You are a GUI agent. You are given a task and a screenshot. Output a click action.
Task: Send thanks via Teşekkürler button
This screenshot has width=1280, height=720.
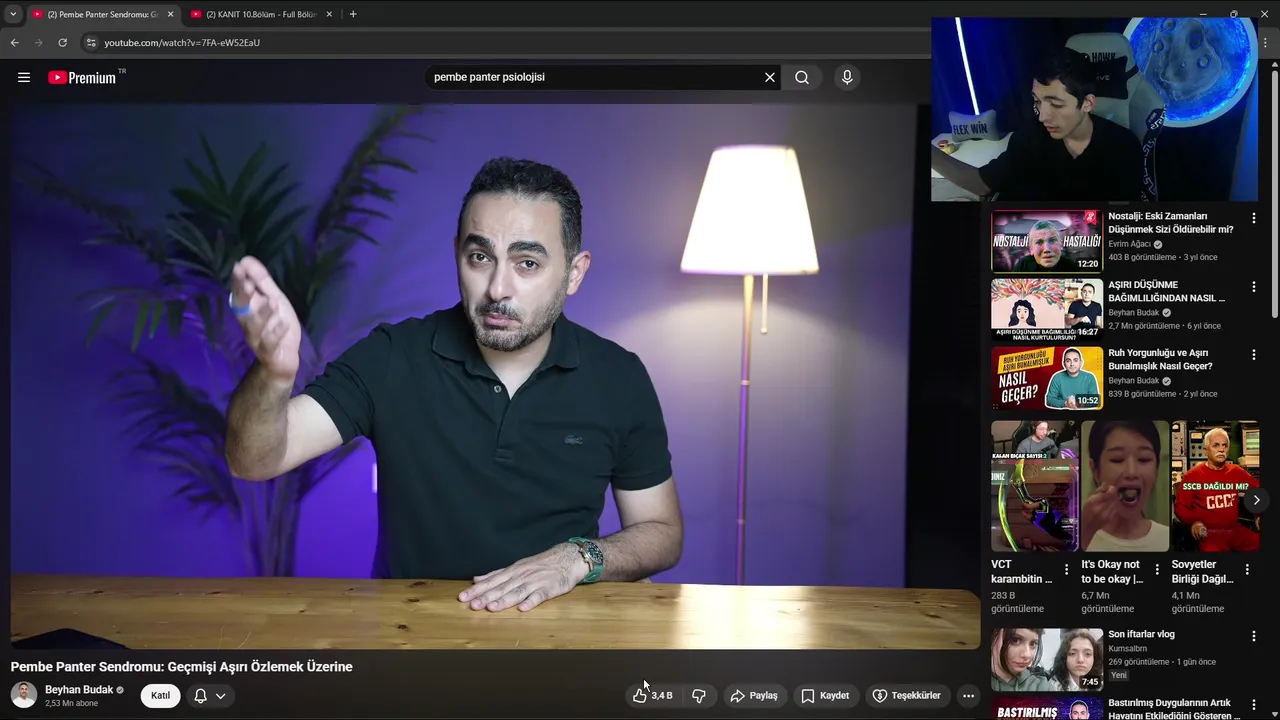point(906,695)
